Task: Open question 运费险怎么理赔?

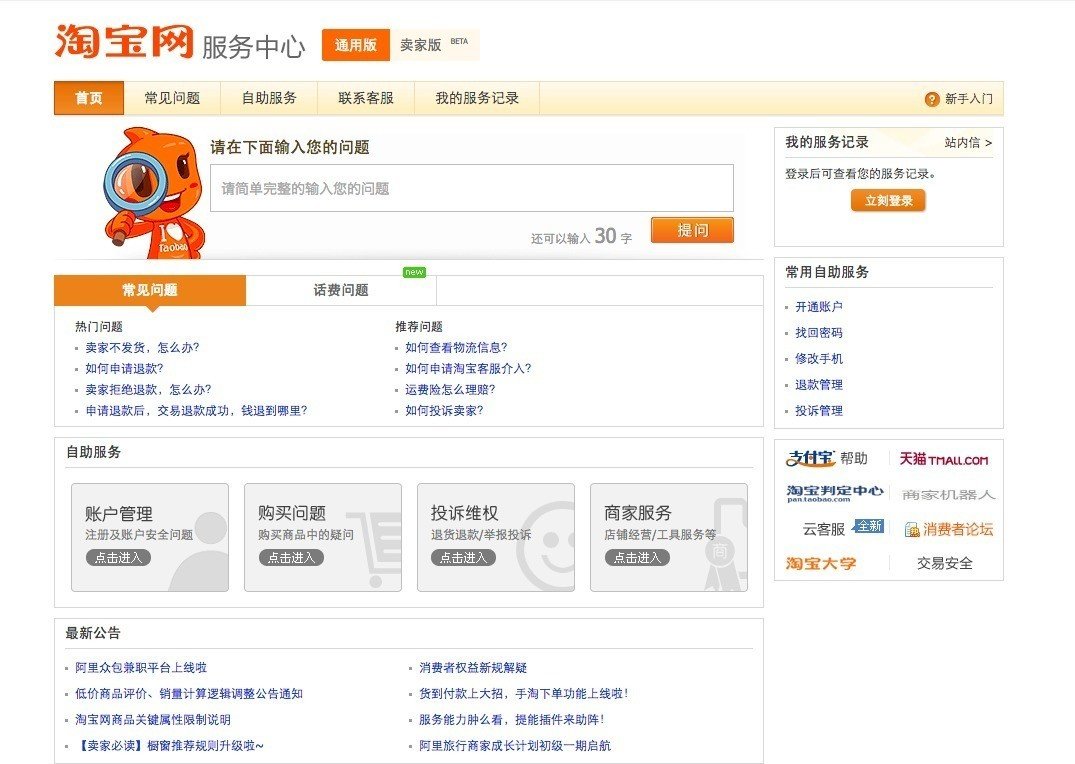Action: pyautogui.click(x=450, y=390)
